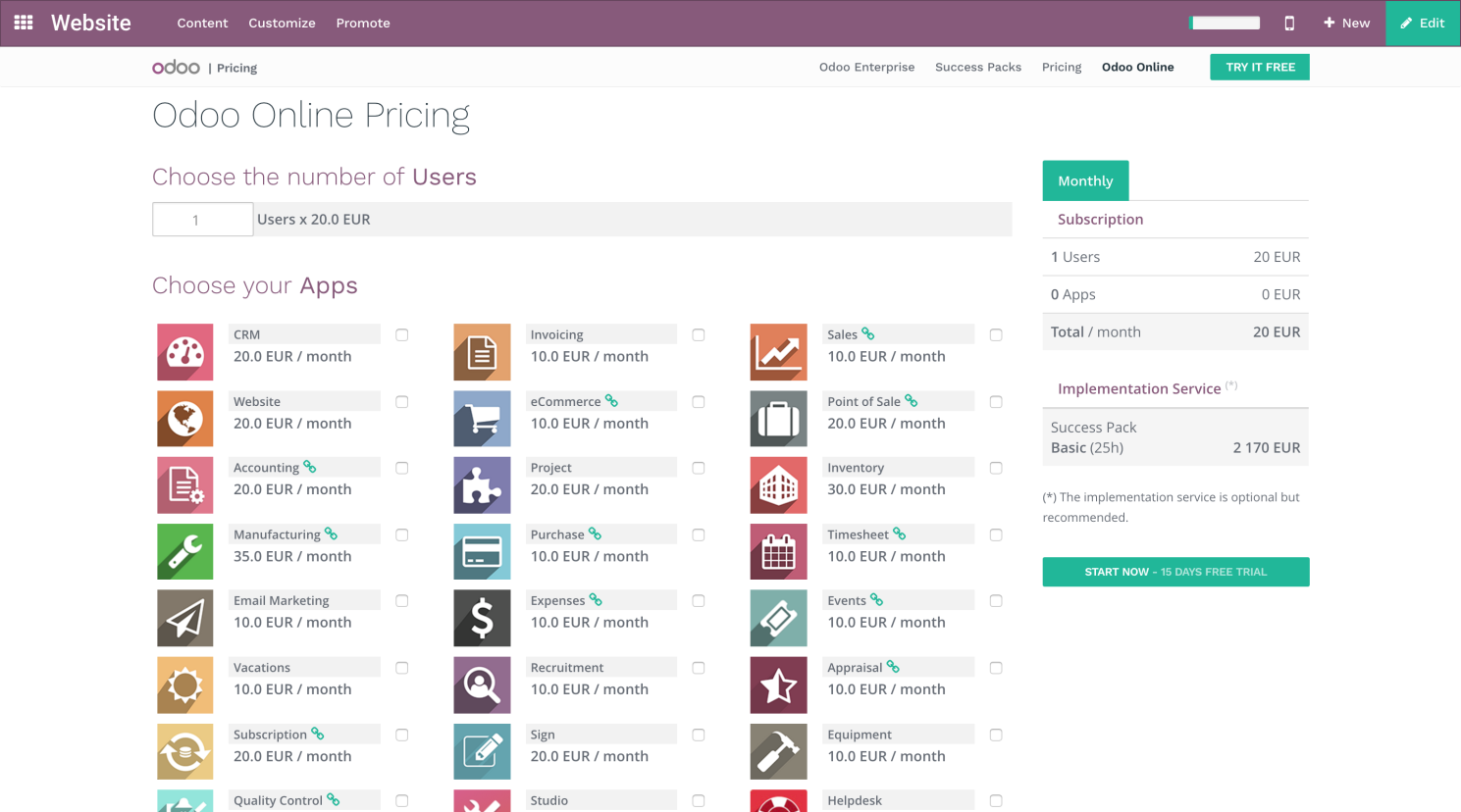Click the 'Success Pack Basic (25h)' text
Viewport: 1461px width, 812px height.
pyautogui.click(x=1093, y=437)
